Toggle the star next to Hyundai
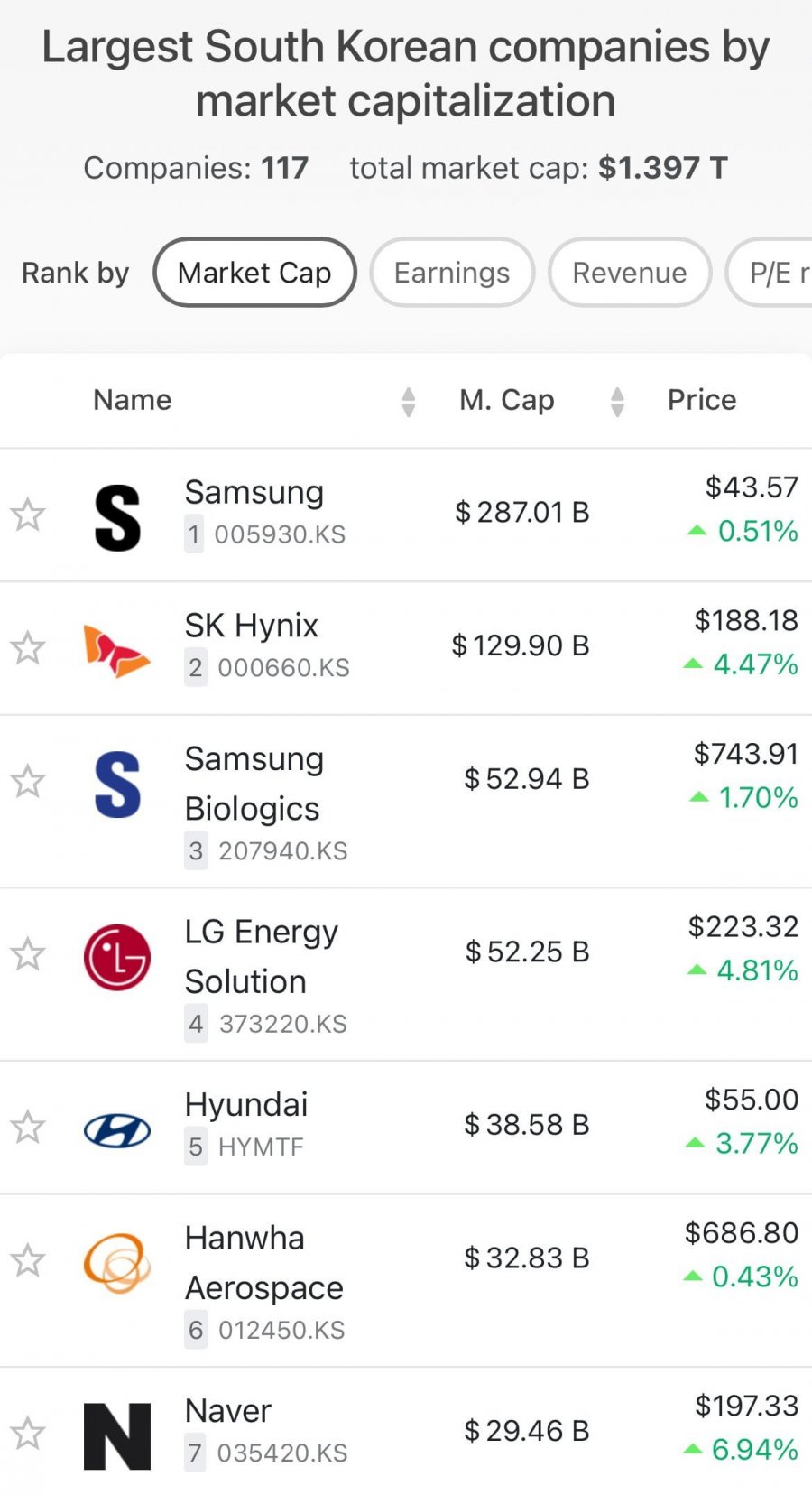This screenshot has width=812, height=1495. click(28, 1127)
